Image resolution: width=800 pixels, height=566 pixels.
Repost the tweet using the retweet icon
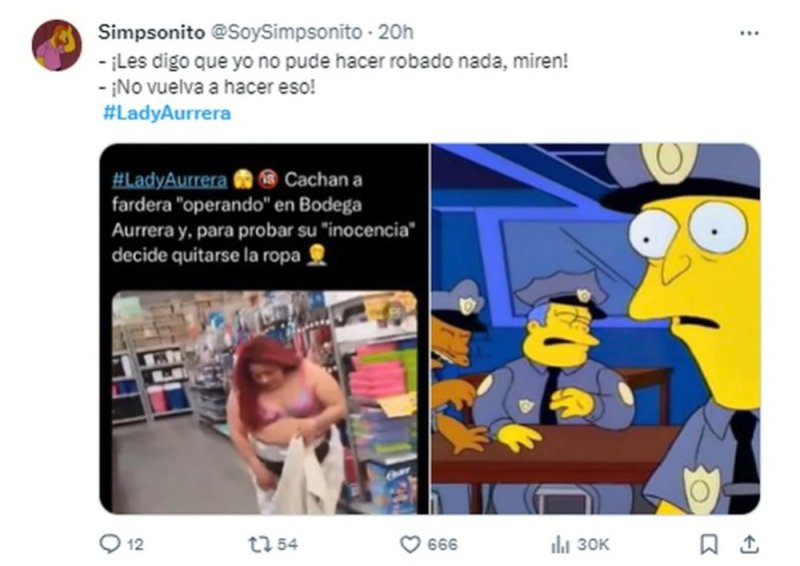click(259, 544)
